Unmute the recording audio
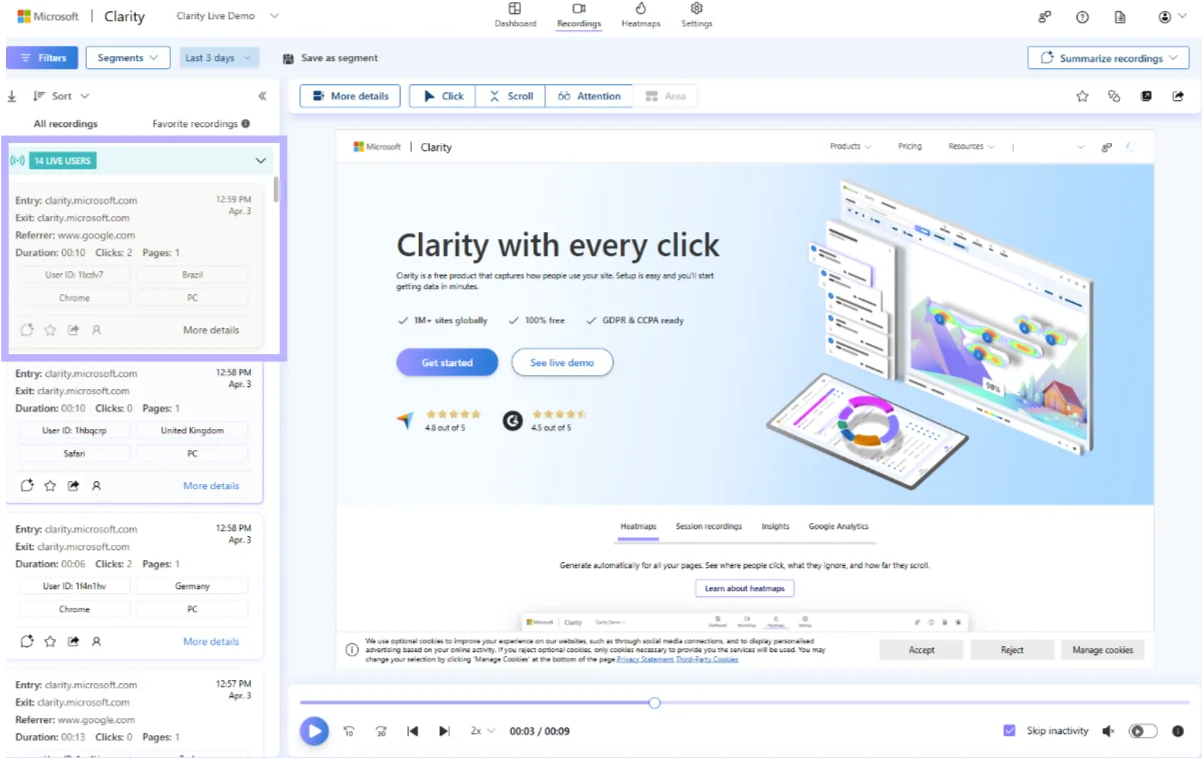 pos(1108,731)
